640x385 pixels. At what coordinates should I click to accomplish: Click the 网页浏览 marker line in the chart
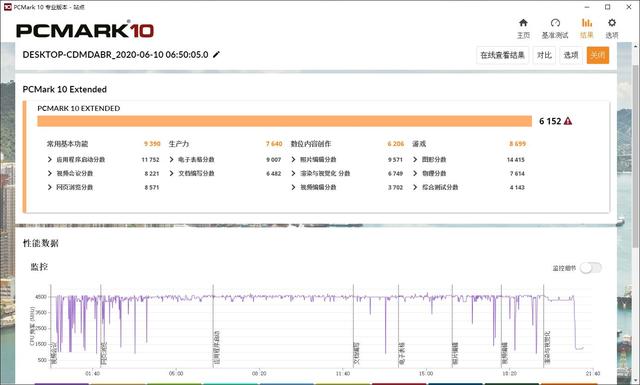point(101,326)
